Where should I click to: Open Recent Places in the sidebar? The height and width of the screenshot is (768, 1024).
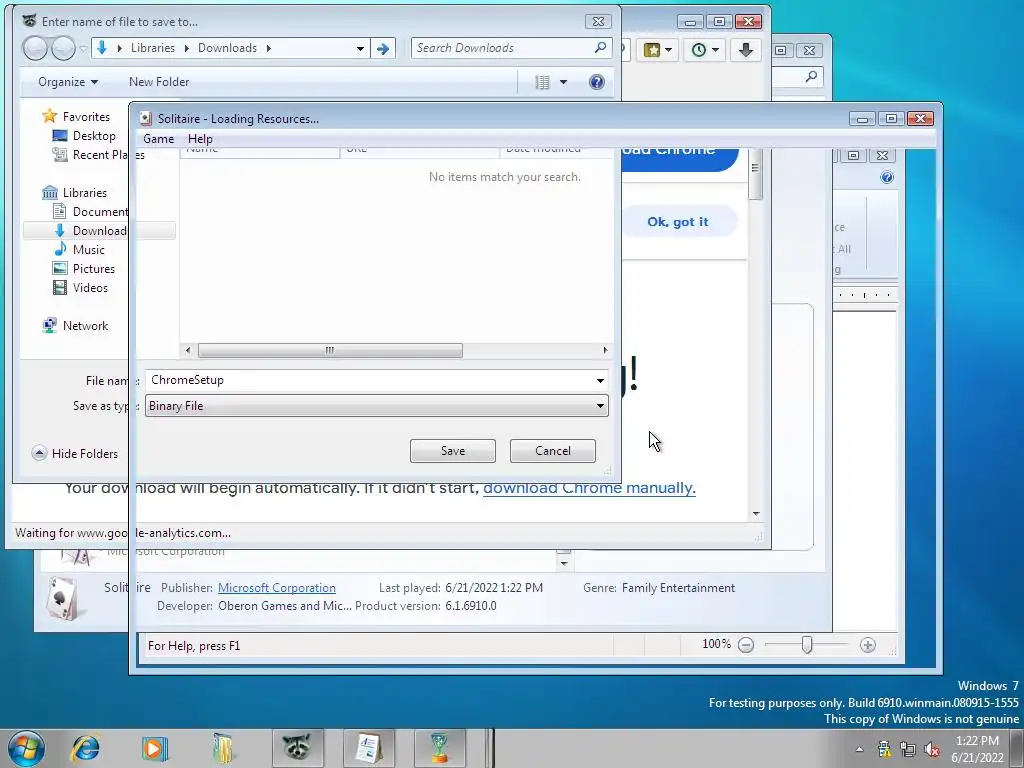click(x=99, y=155)
